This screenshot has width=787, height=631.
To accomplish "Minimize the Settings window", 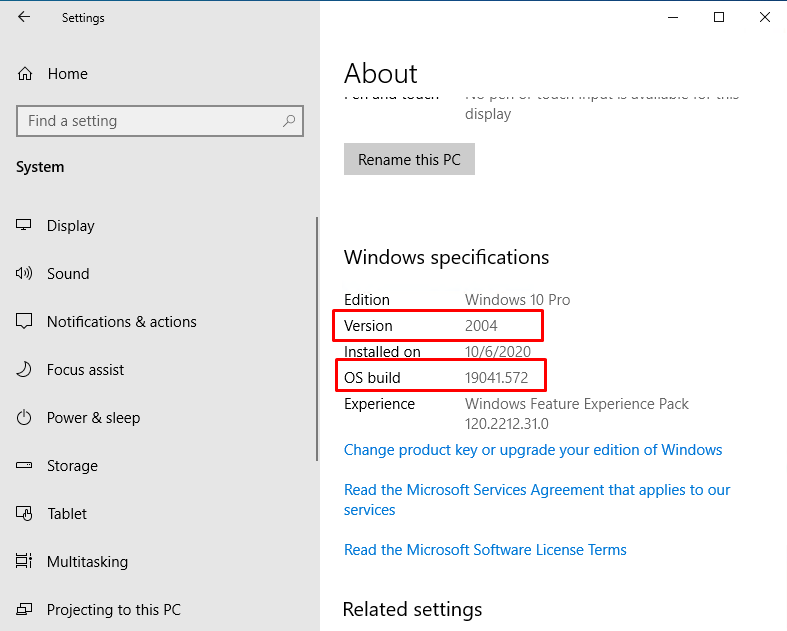I will (673, 17).
